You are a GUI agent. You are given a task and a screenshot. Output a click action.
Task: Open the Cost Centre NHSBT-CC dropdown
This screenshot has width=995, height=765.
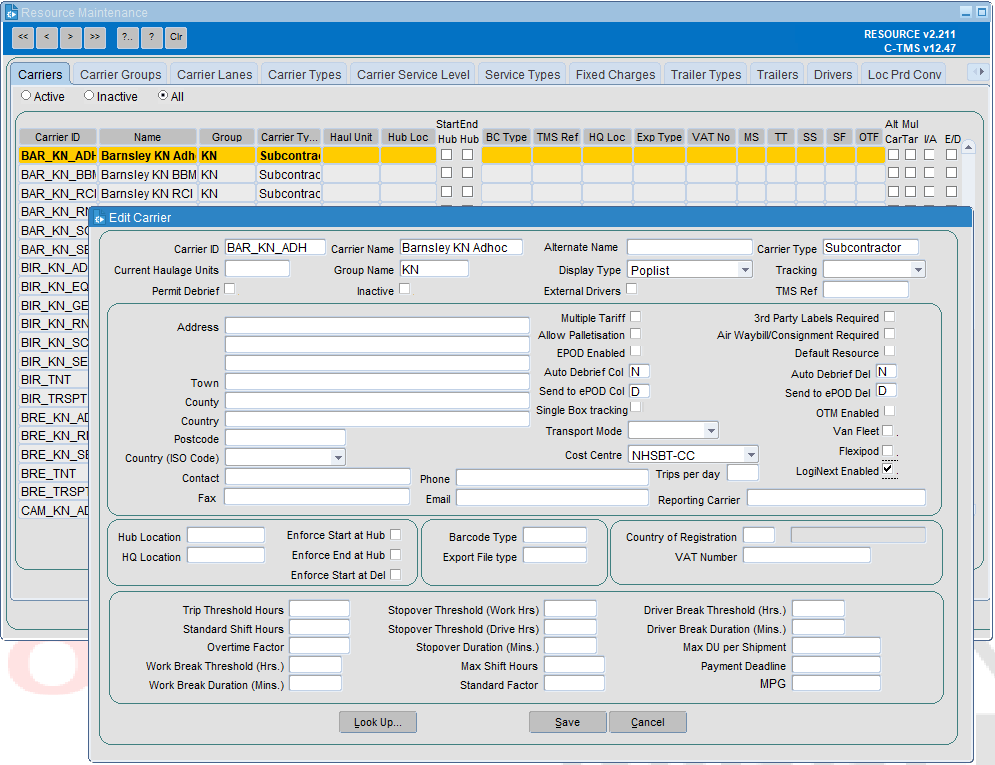pyautogui.click(x=751, y=455)
